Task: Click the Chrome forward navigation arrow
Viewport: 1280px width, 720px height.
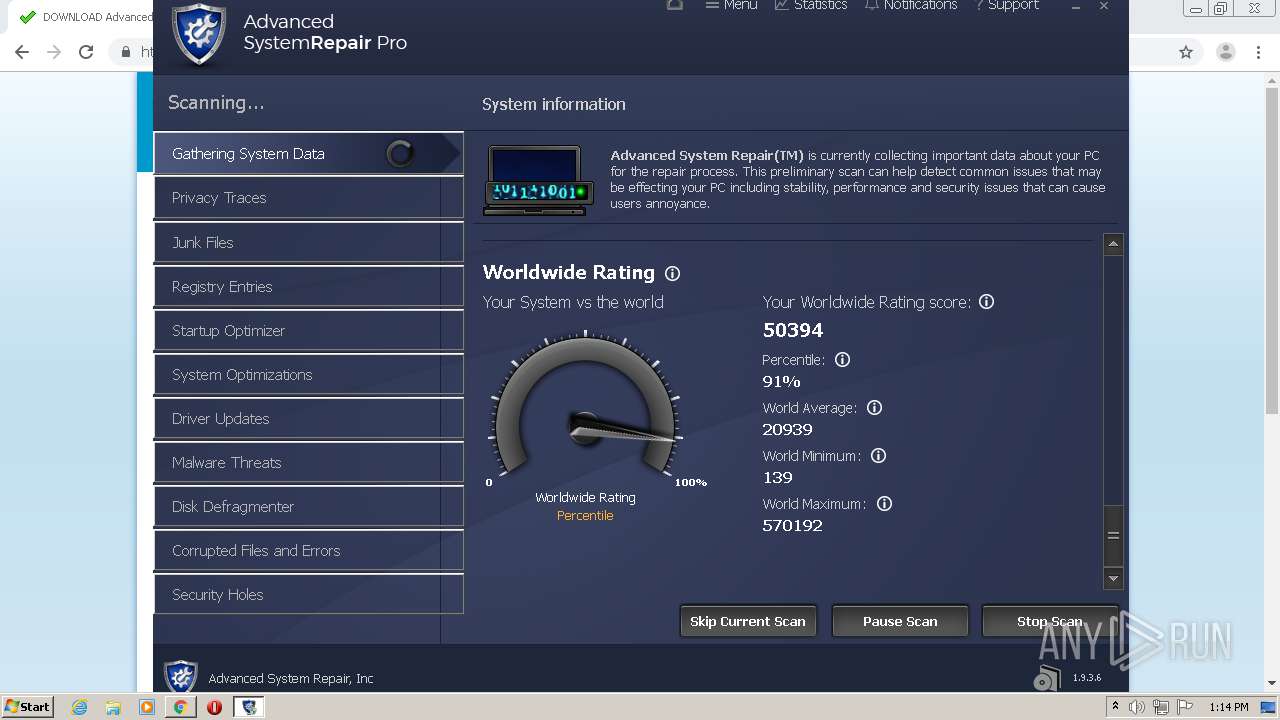Action: tap(54, 52)
